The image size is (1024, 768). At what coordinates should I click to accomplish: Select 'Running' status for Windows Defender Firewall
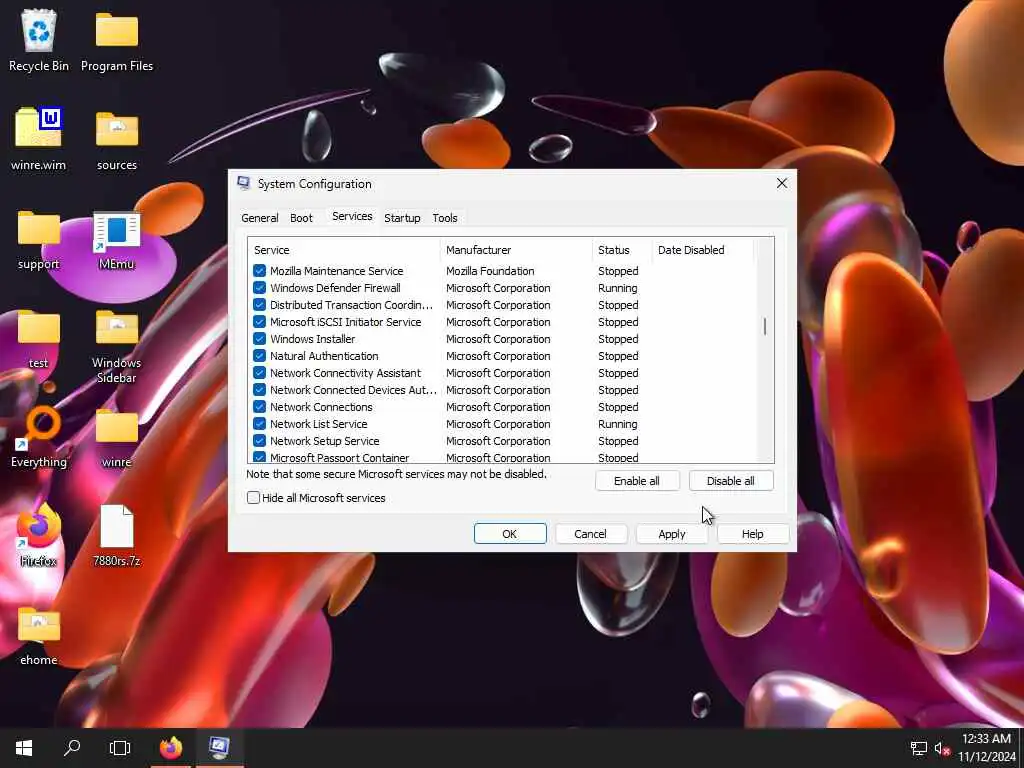click(617, 288)
